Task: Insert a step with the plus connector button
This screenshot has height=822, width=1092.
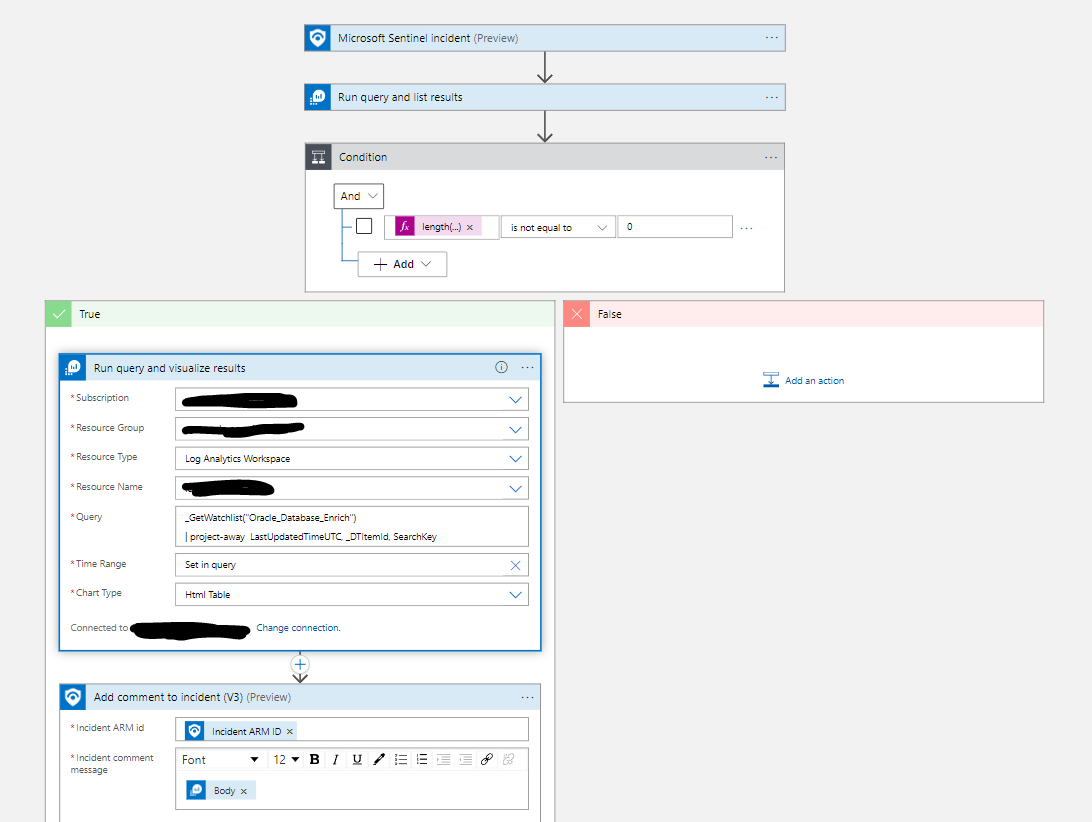Action: click(x=300, y=665)
